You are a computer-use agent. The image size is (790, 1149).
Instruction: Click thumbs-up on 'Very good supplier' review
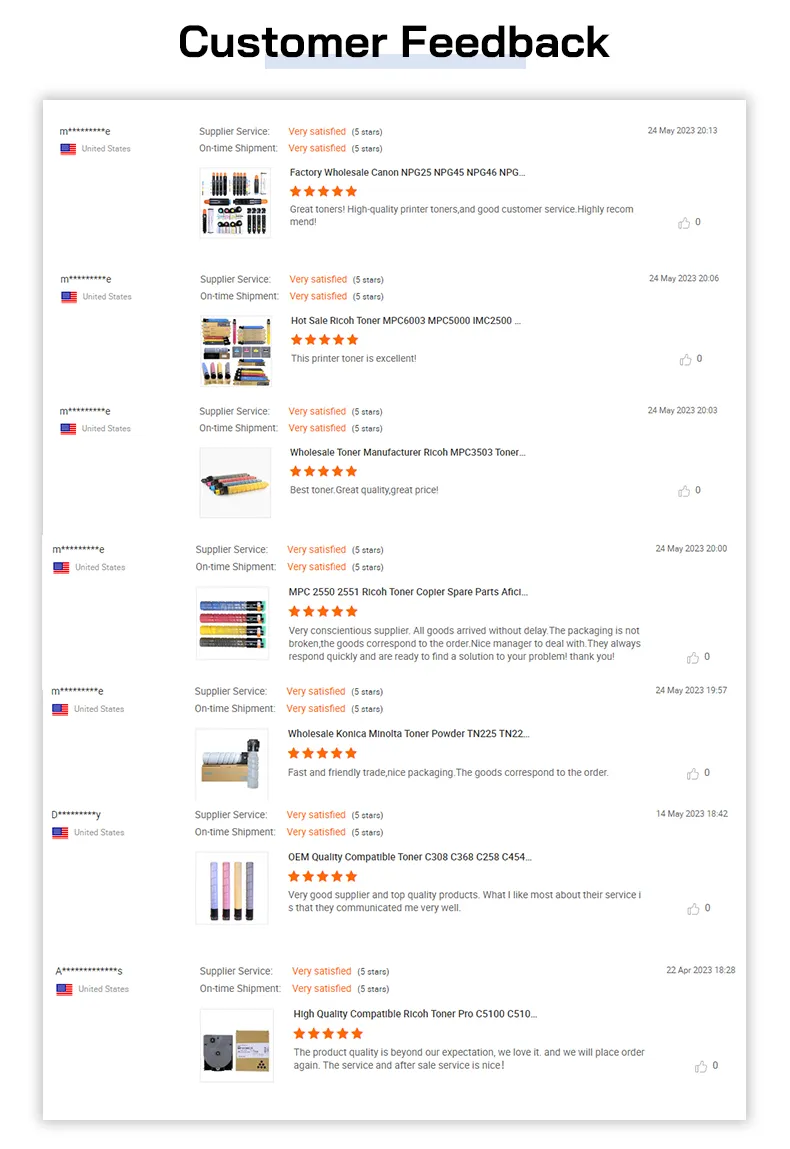(693, 909)
